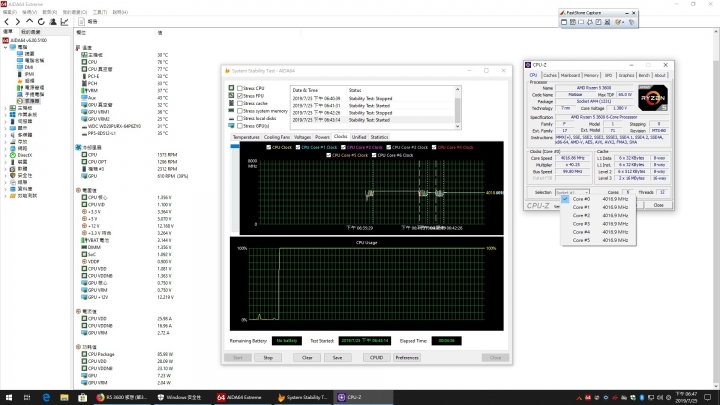The height and width of the screenshot is (405, 720).
Task: Click FastStone capture scrolling window icon
Action: (608, 22)
